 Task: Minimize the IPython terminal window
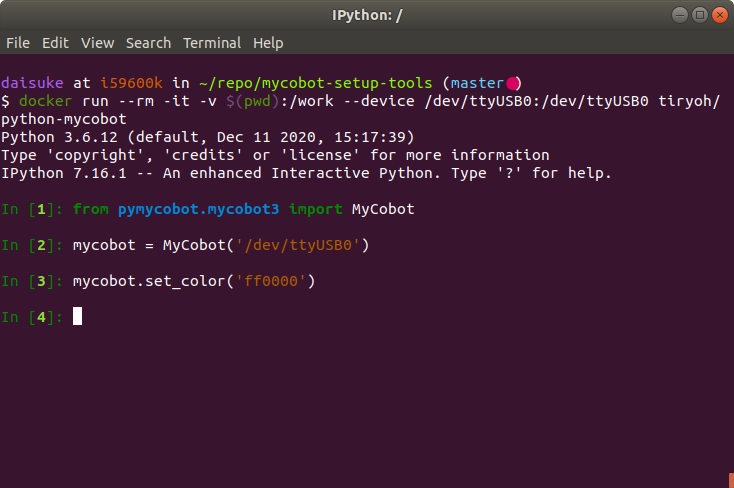680,15
